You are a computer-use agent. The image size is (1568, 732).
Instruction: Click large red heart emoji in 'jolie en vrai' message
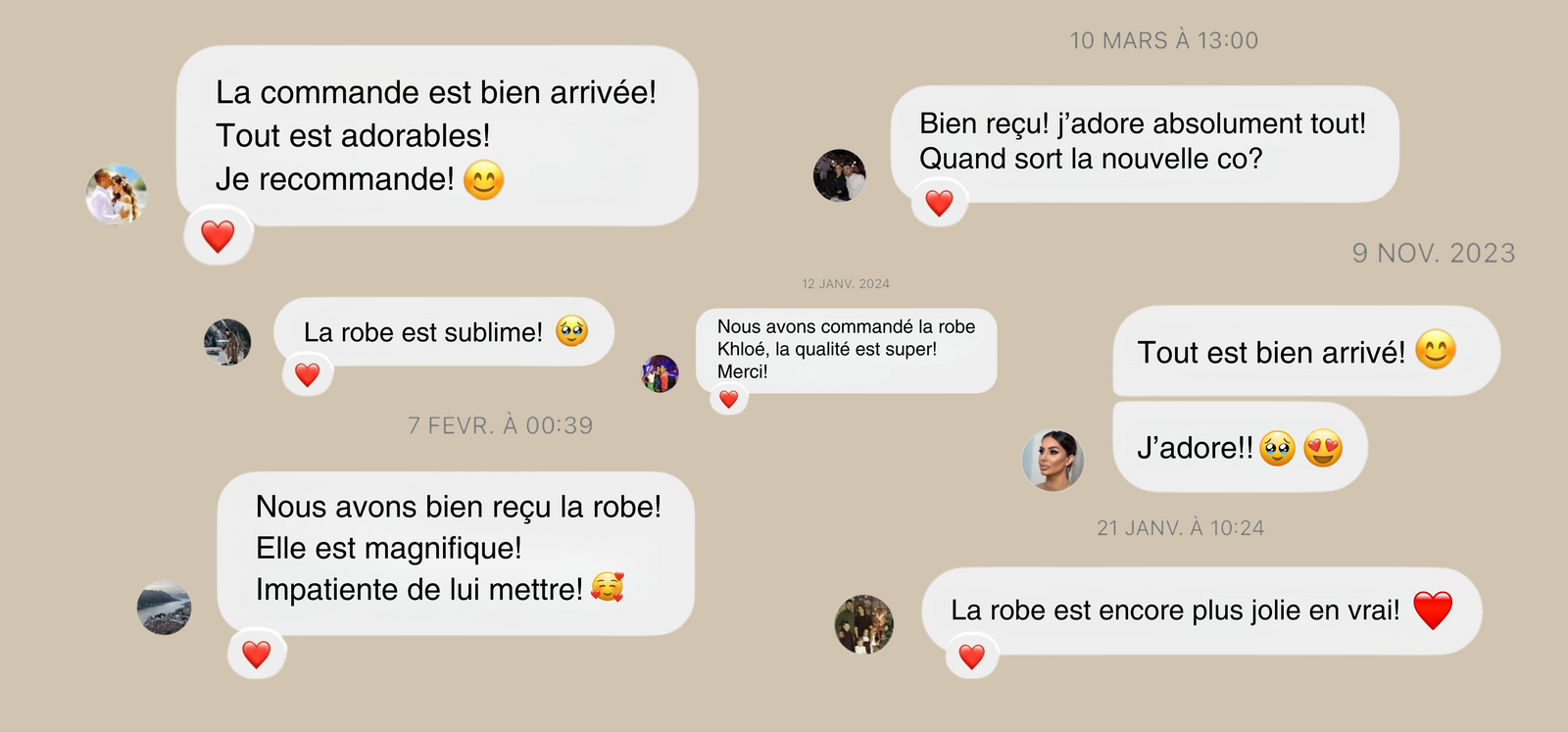pos(1432,610)
